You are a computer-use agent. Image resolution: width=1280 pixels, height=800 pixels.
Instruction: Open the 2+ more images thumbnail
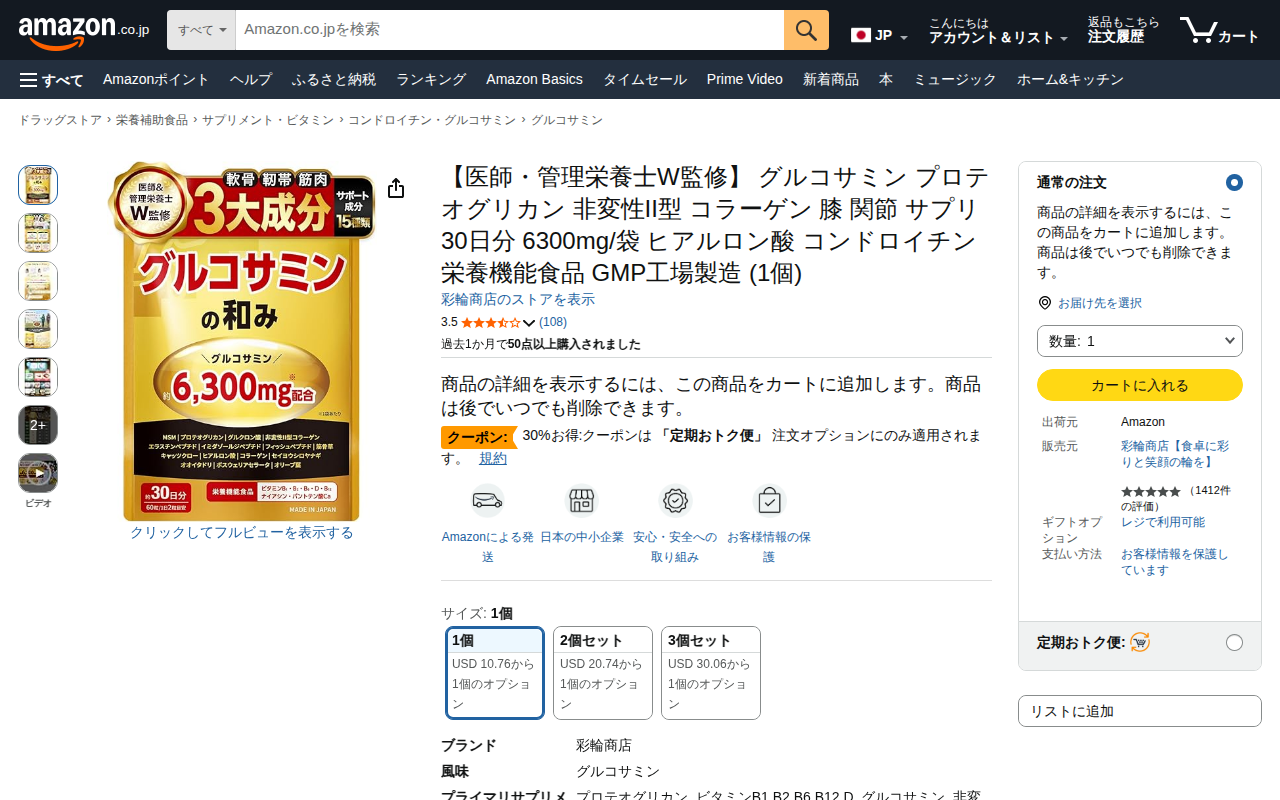[38, 425]
